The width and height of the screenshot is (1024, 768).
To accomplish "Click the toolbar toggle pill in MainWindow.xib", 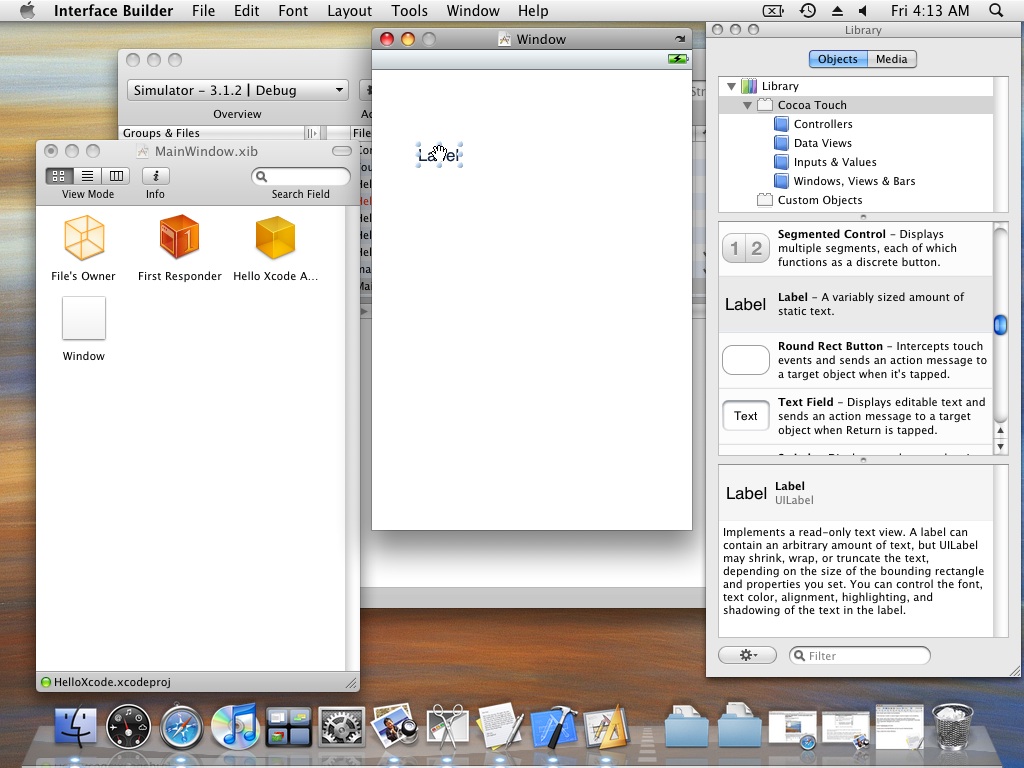I will tap(342, 152).
